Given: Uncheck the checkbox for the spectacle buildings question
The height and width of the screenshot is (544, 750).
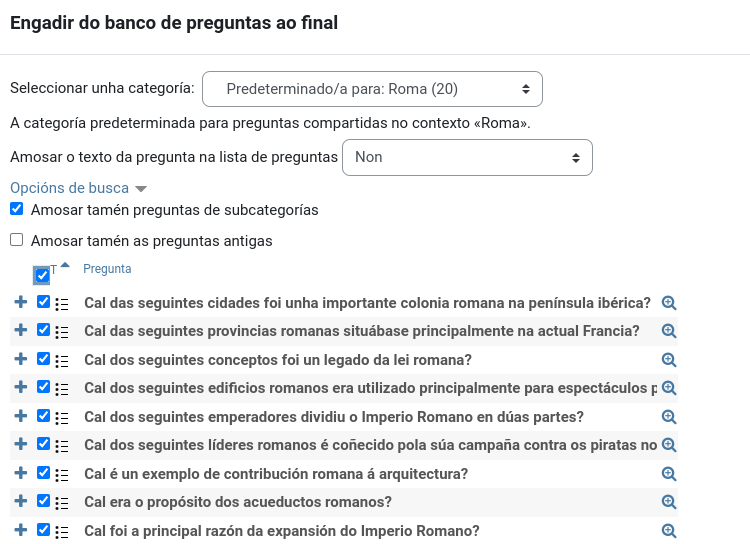Looking at the screenshot, I should [x=43, y=387].
